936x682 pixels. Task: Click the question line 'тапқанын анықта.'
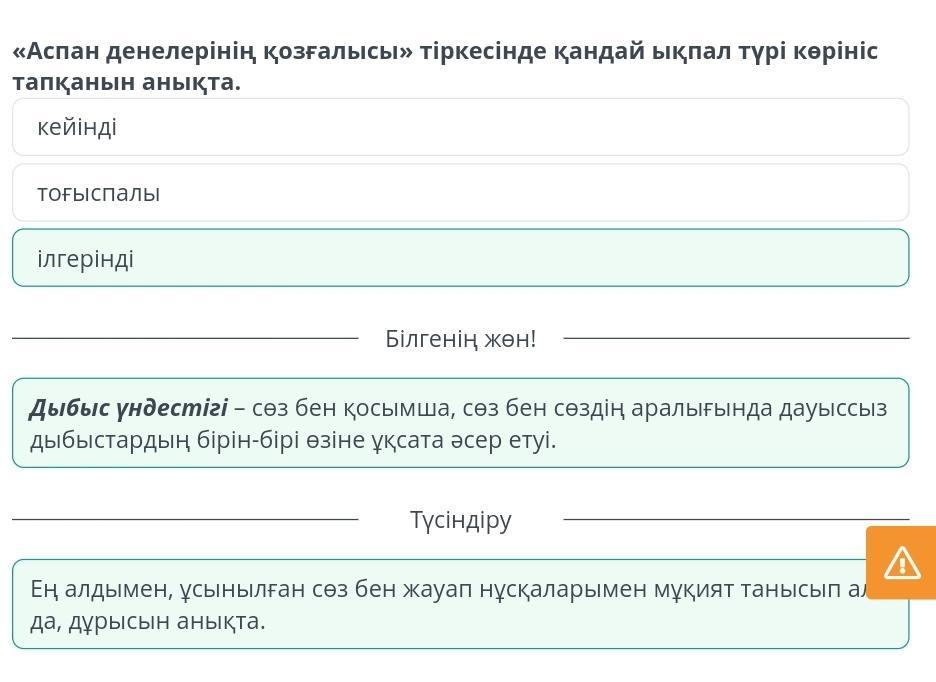[x=127, y=82]
